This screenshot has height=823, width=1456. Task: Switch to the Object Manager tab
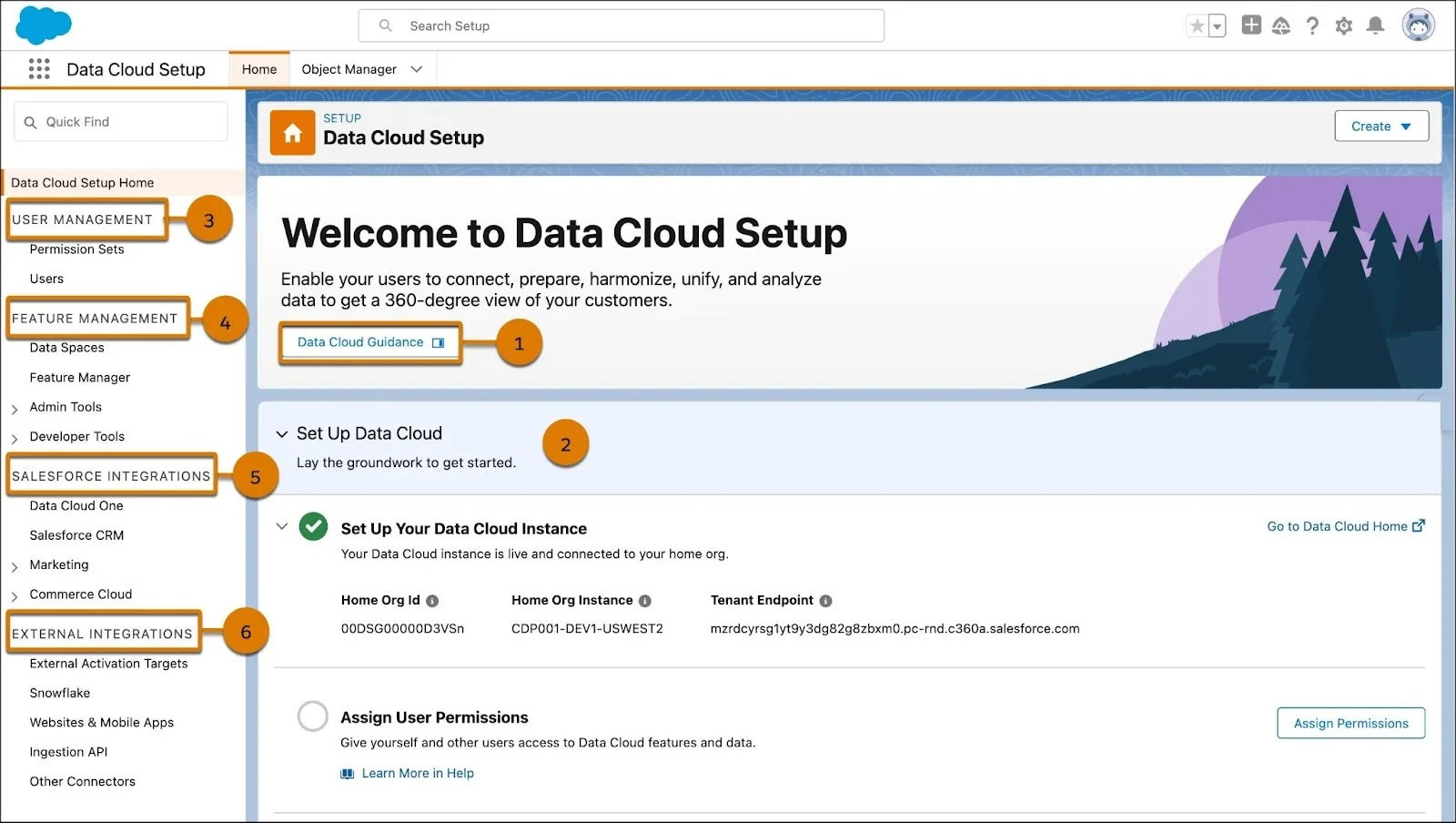tap(349, 69)
